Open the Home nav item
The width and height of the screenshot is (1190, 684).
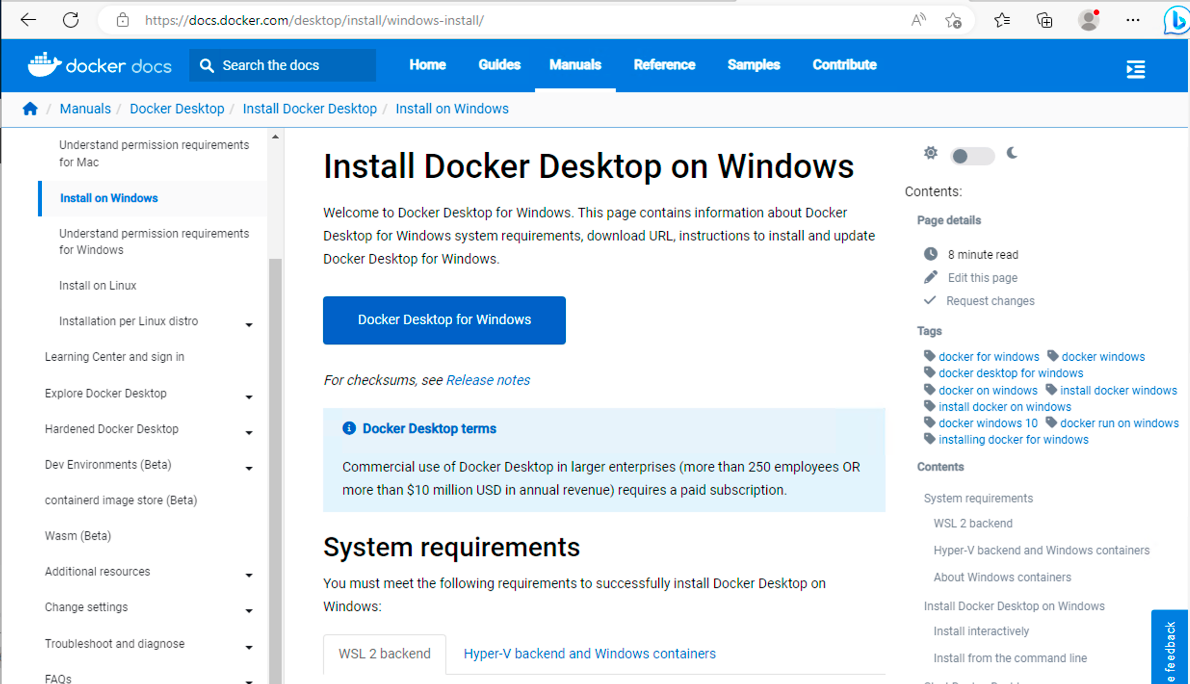427,65
